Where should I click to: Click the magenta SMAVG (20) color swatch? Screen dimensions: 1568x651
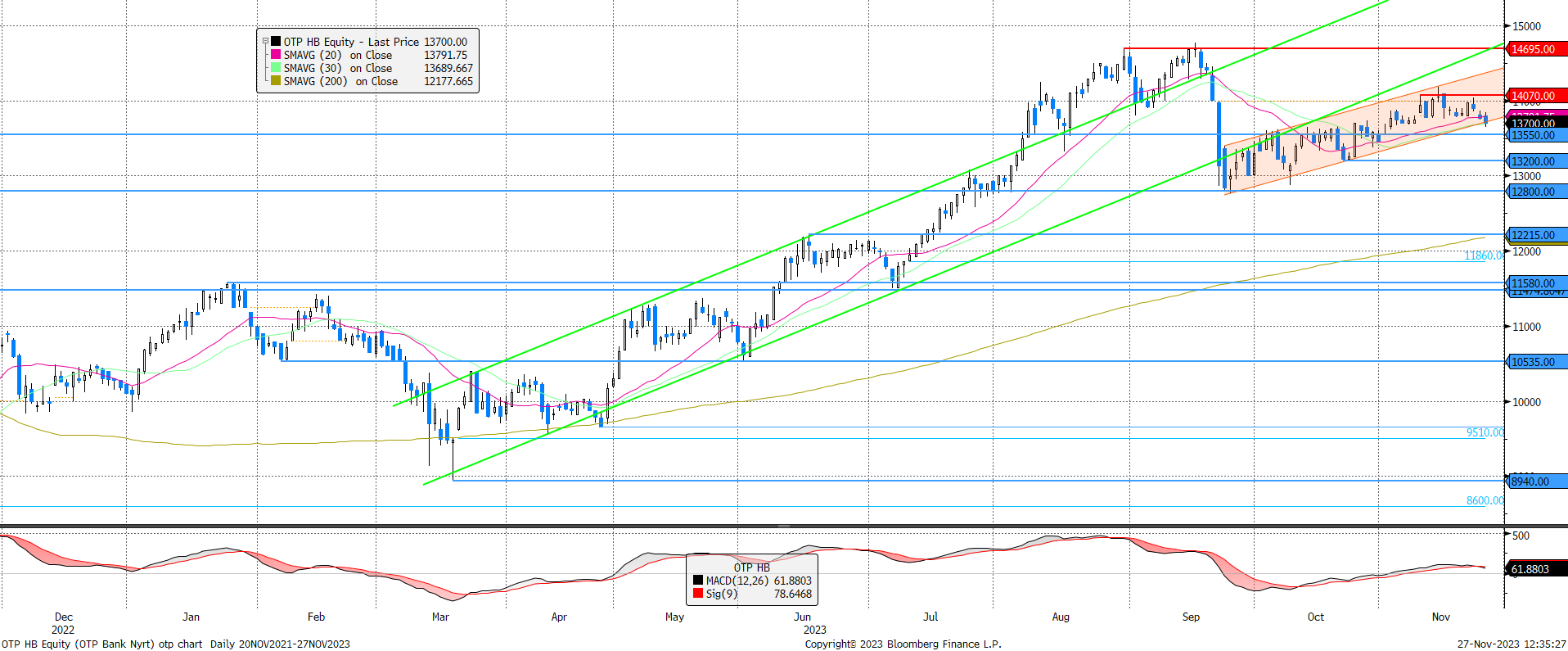[x=276, y=54]
